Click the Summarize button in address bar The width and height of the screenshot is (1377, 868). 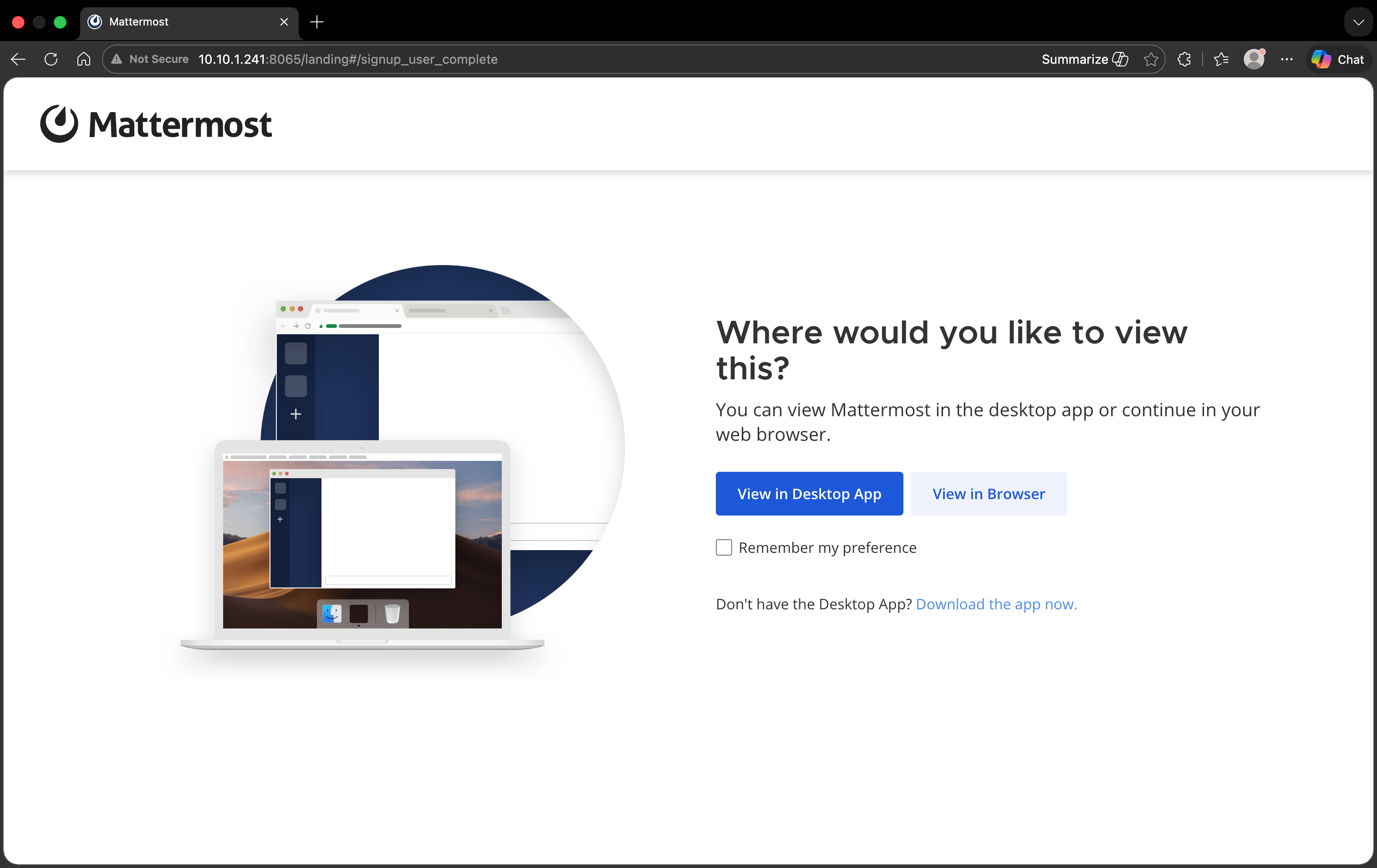tap(1084, 59)
